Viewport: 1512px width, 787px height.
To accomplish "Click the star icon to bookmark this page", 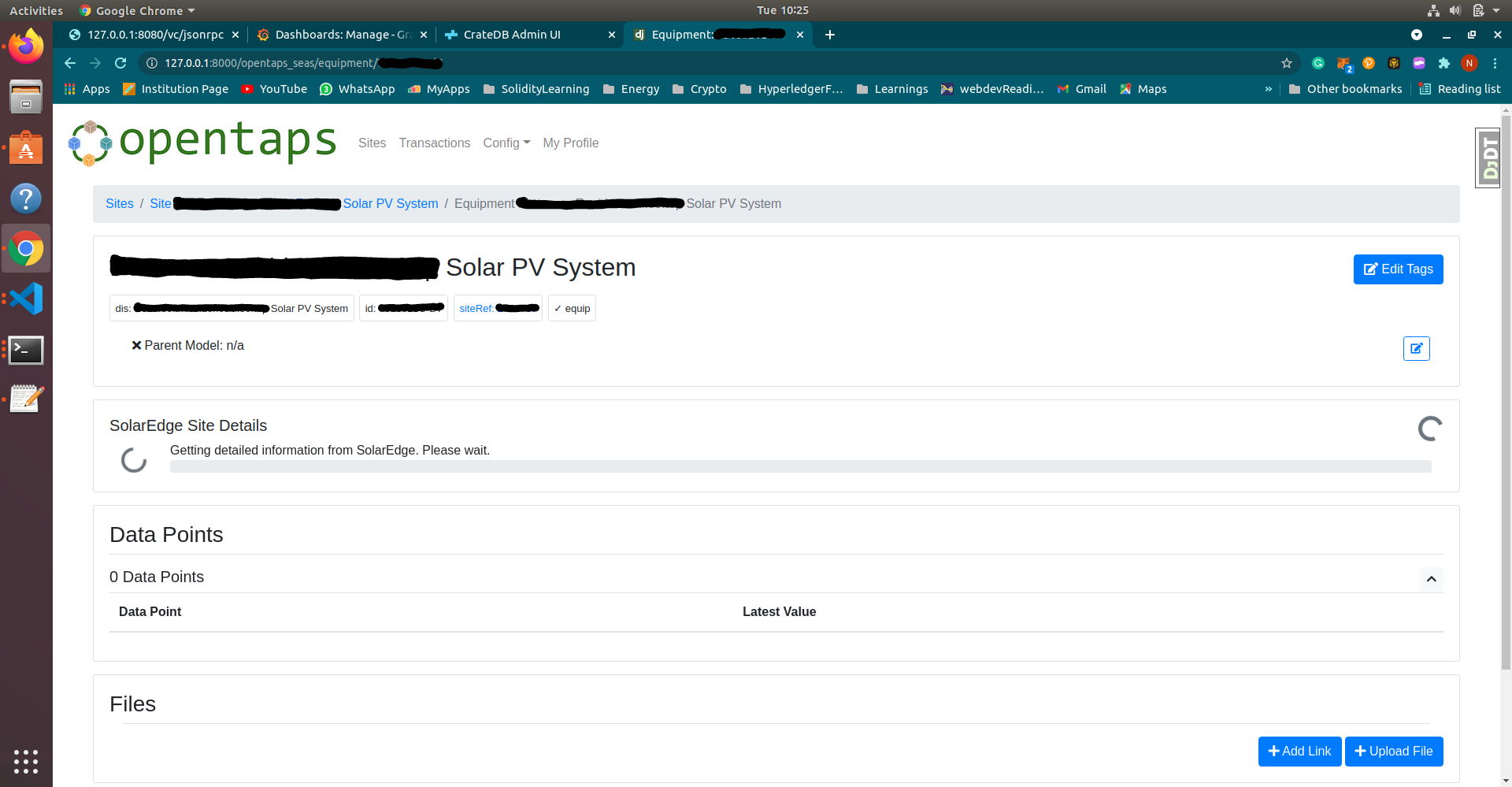I will coord(1287,63).
